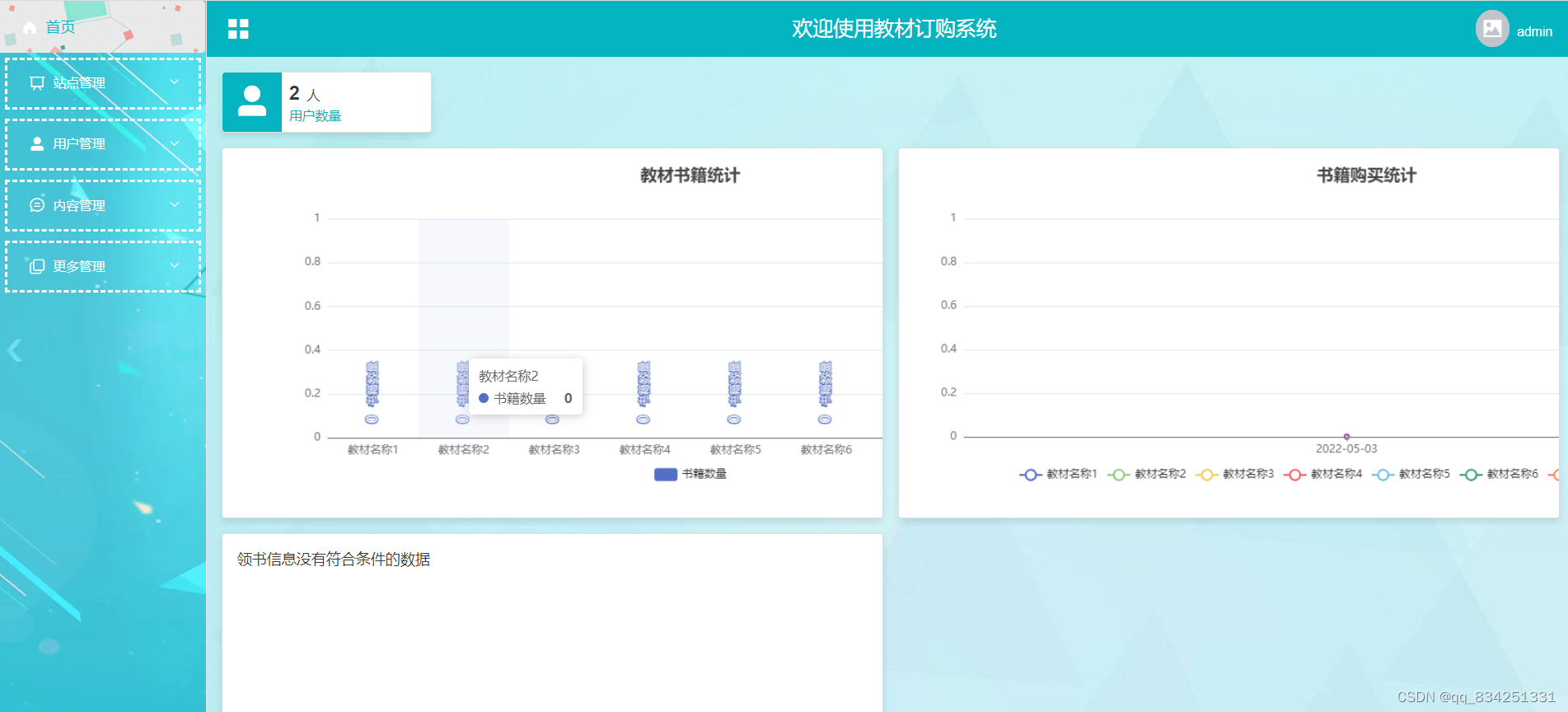Click the 教材名称2 x-axis label

point(464,450)
